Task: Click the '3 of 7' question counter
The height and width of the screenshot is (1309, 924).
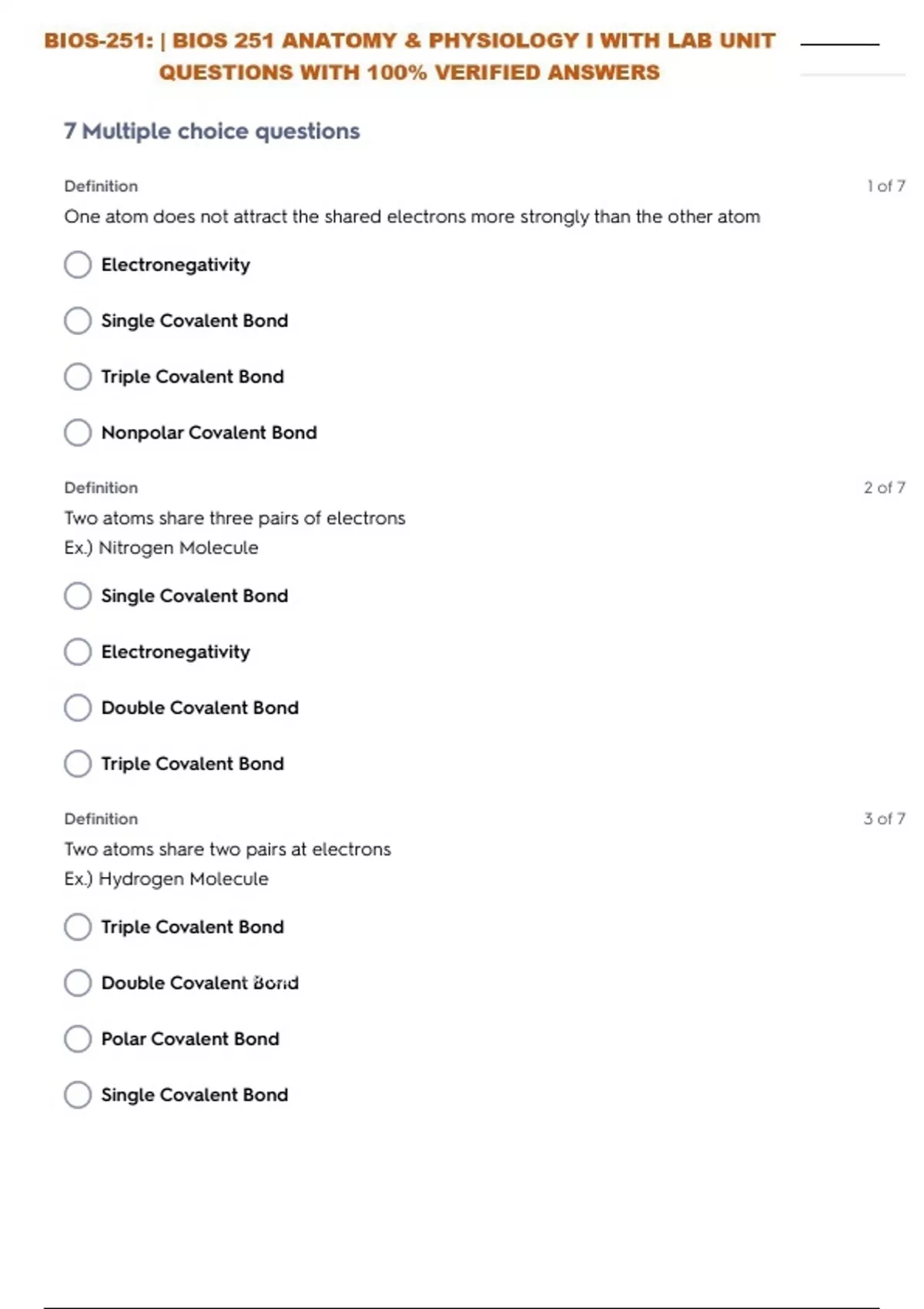Action: coord(884,819)
